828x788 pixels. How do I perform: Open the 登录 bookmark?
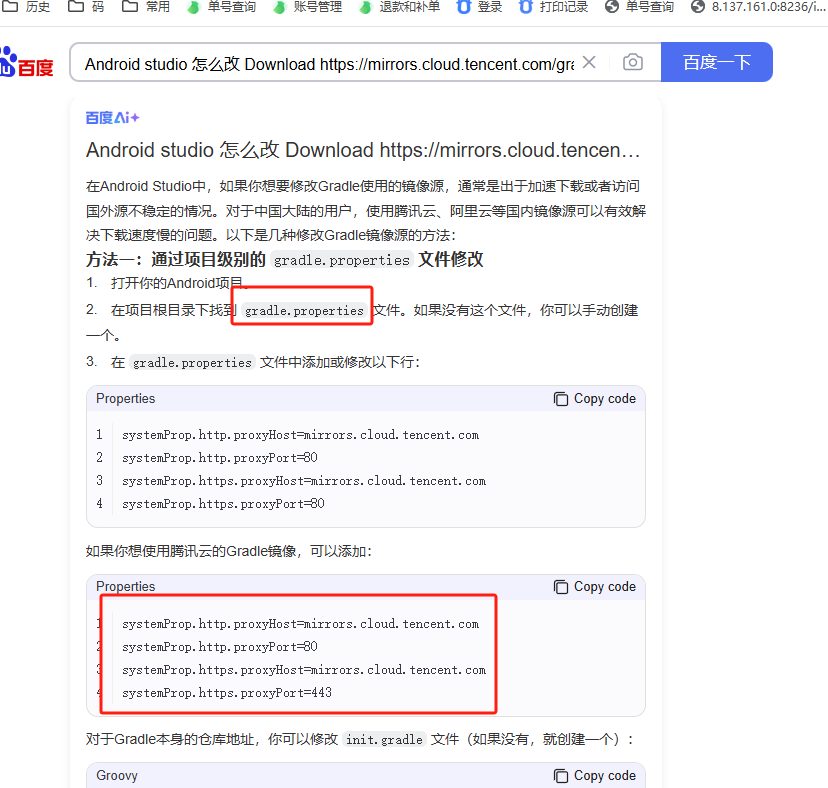(x=479, y=7)
